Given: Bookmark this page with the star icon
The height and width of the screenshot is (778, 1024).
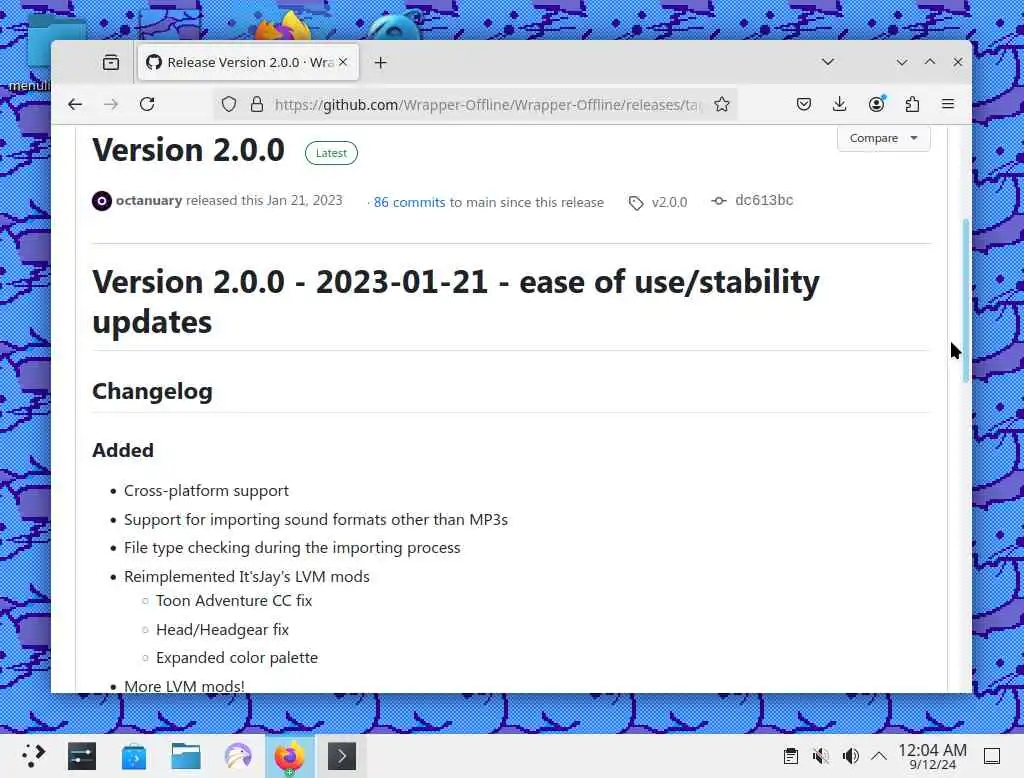Looking at the screenshot, I should 722,105.
